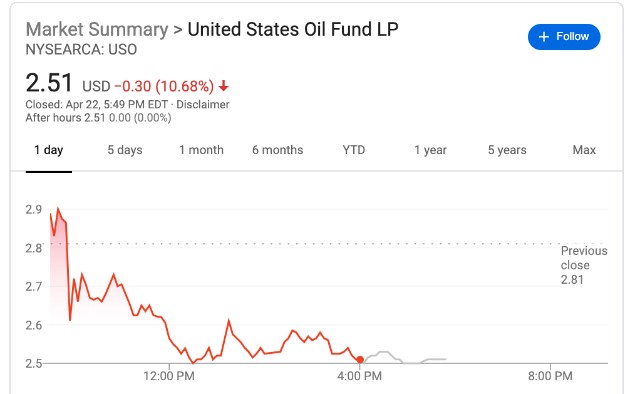Switch to the 1 month range
The width and height of the screenshot is (640, 394).
coord(201,150)
